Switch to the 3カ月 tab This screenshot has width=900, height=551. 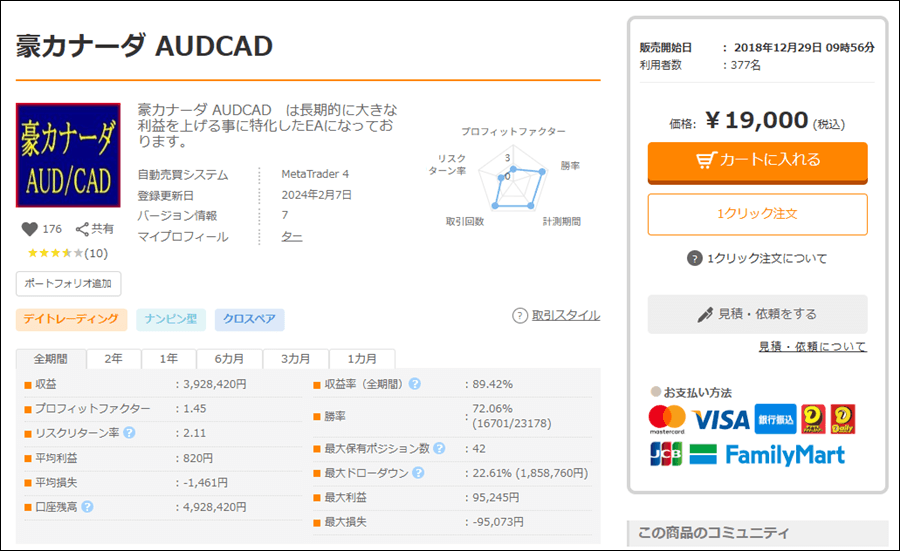[296, 359]
